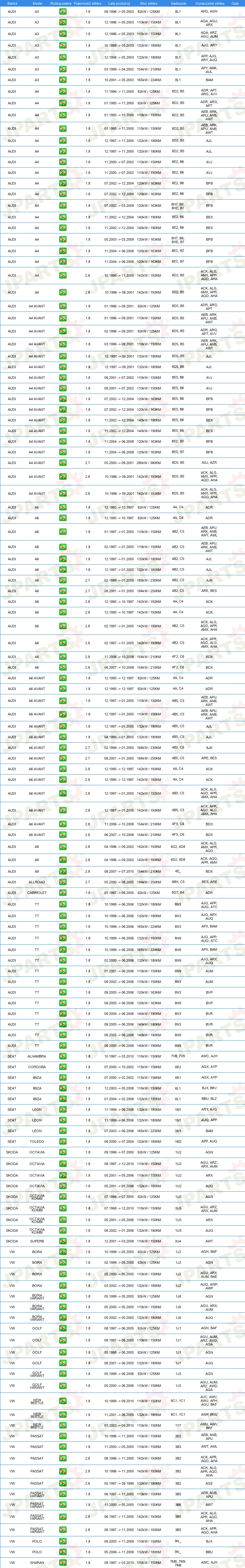Click the Oznaczenie silnika column header
This screenshot has height=1568, width=245.
[209, 3]
